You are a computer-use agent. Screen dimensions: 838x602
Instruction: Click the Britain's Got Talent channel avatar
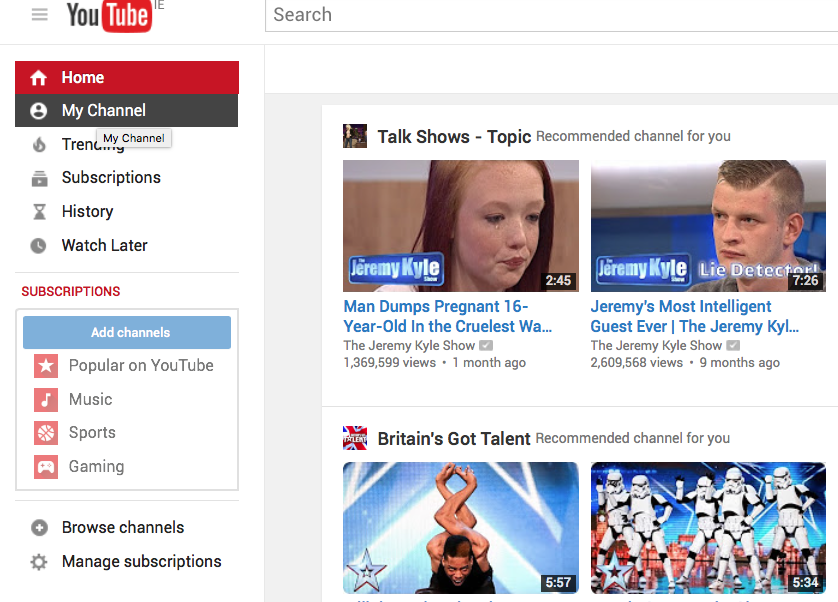[355, 438]
